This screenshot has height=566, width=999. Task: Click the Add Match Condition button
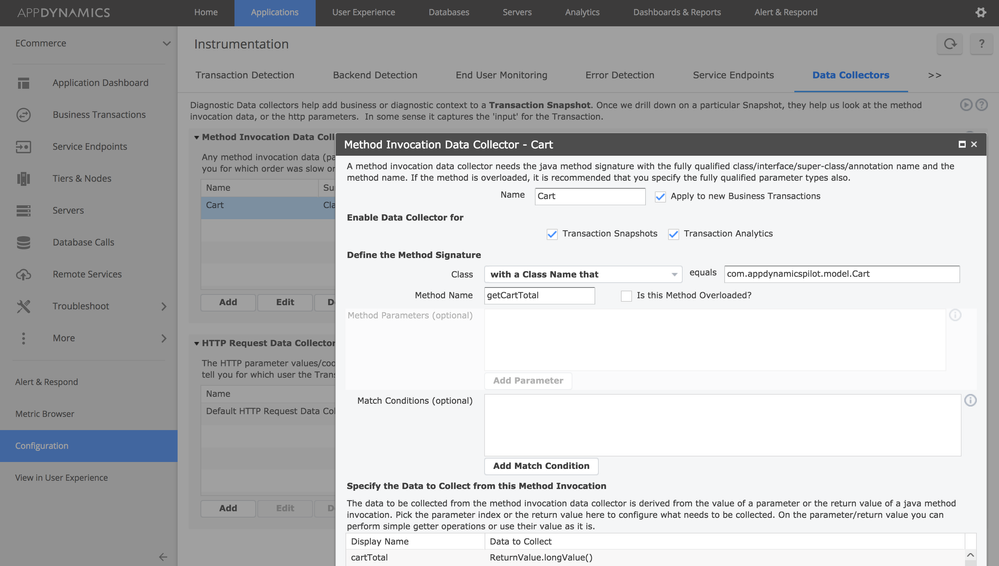pyautogui.click(x=541, y=466)
